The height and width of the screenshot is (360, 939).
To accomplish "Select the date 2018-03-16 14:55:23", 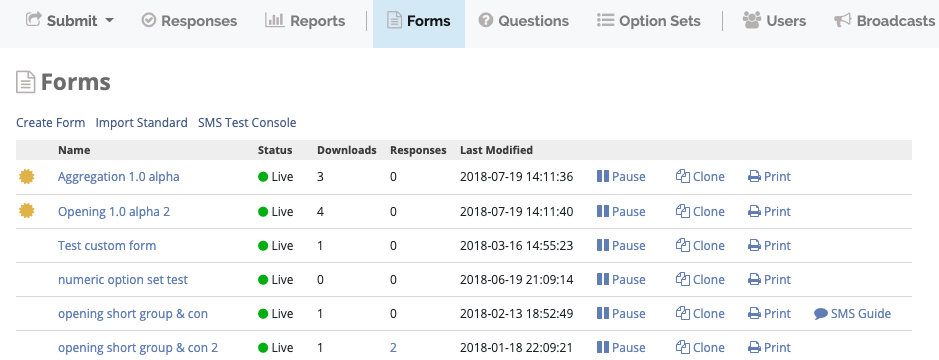I will point(517,246).
